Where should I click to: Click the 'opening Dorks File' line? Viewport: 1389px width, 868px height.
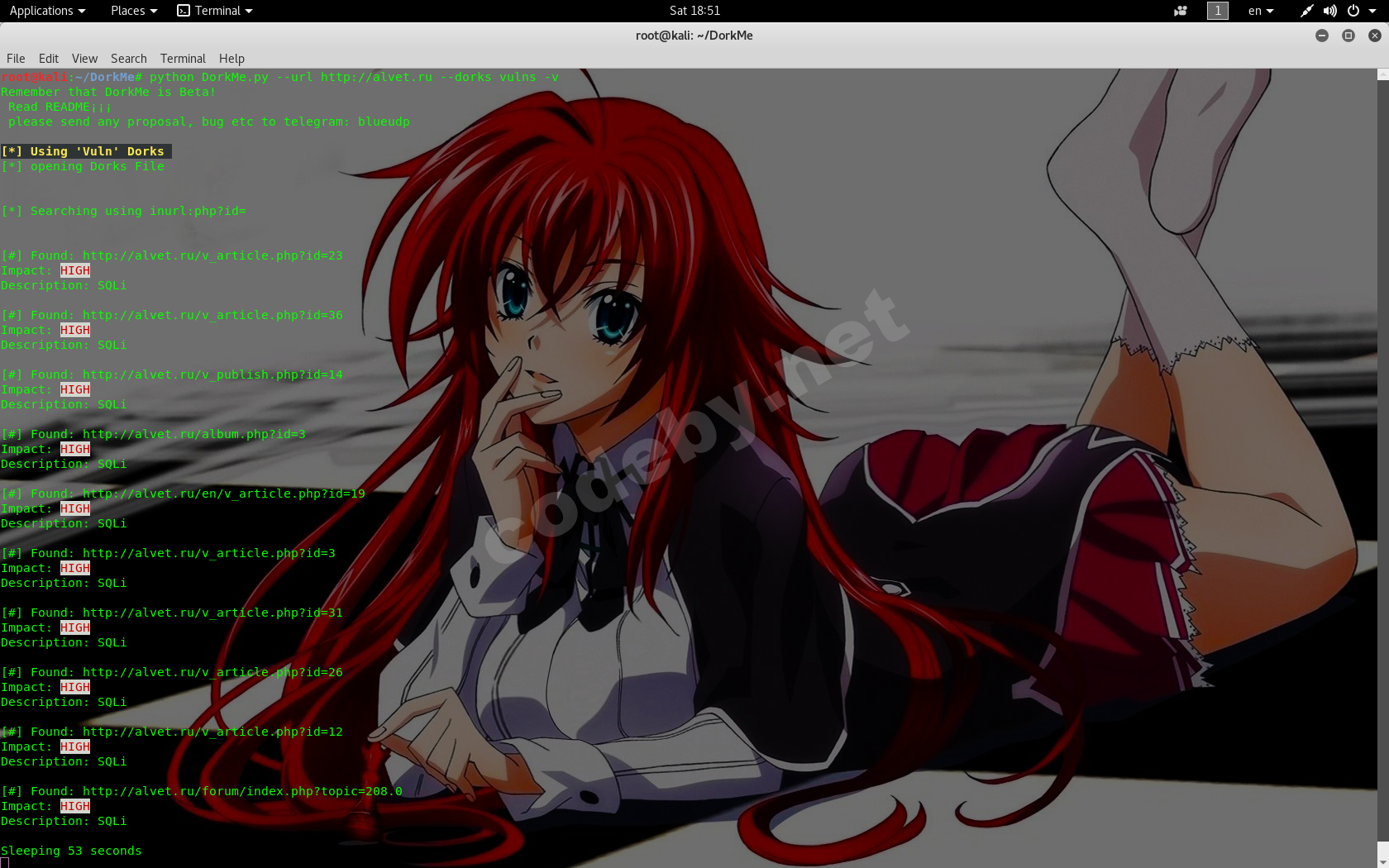pos(83,166)
